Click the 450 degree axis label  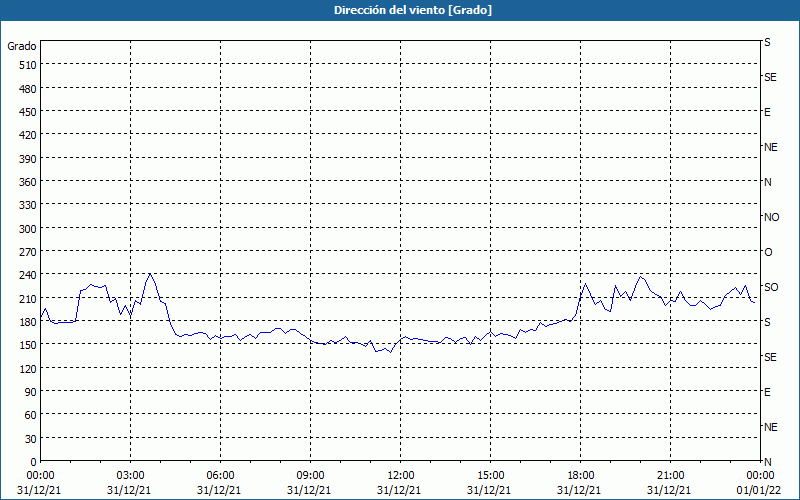tap(28, 112)
